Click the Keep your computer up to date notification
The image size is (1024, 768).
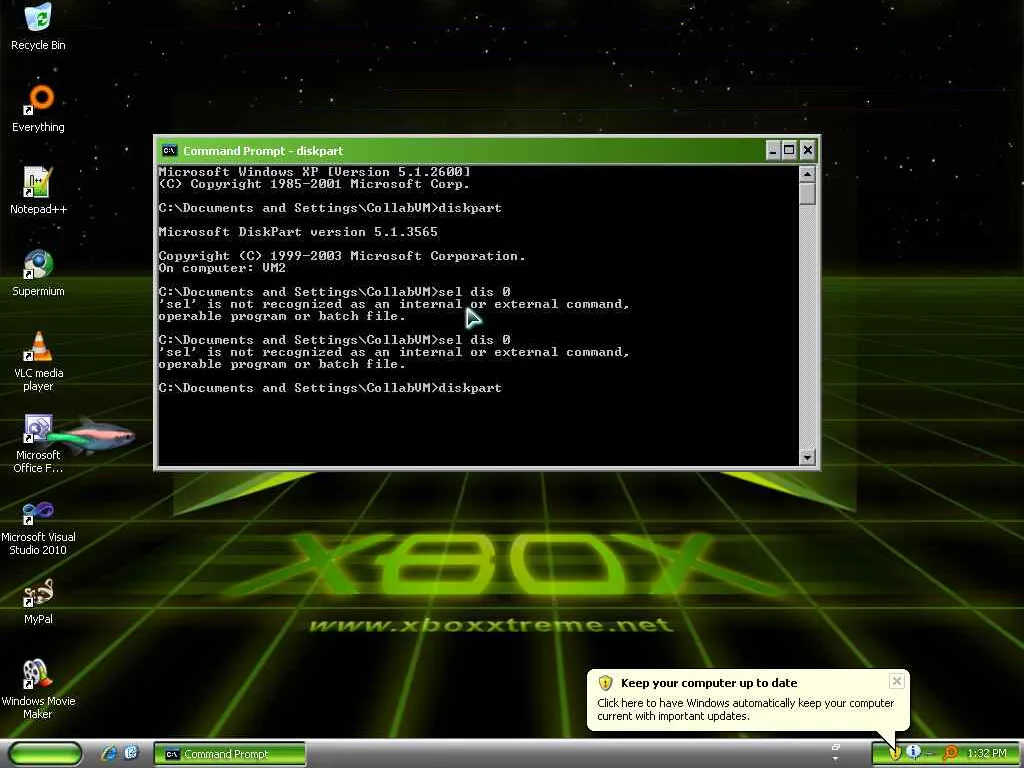(x=748, y=699)
